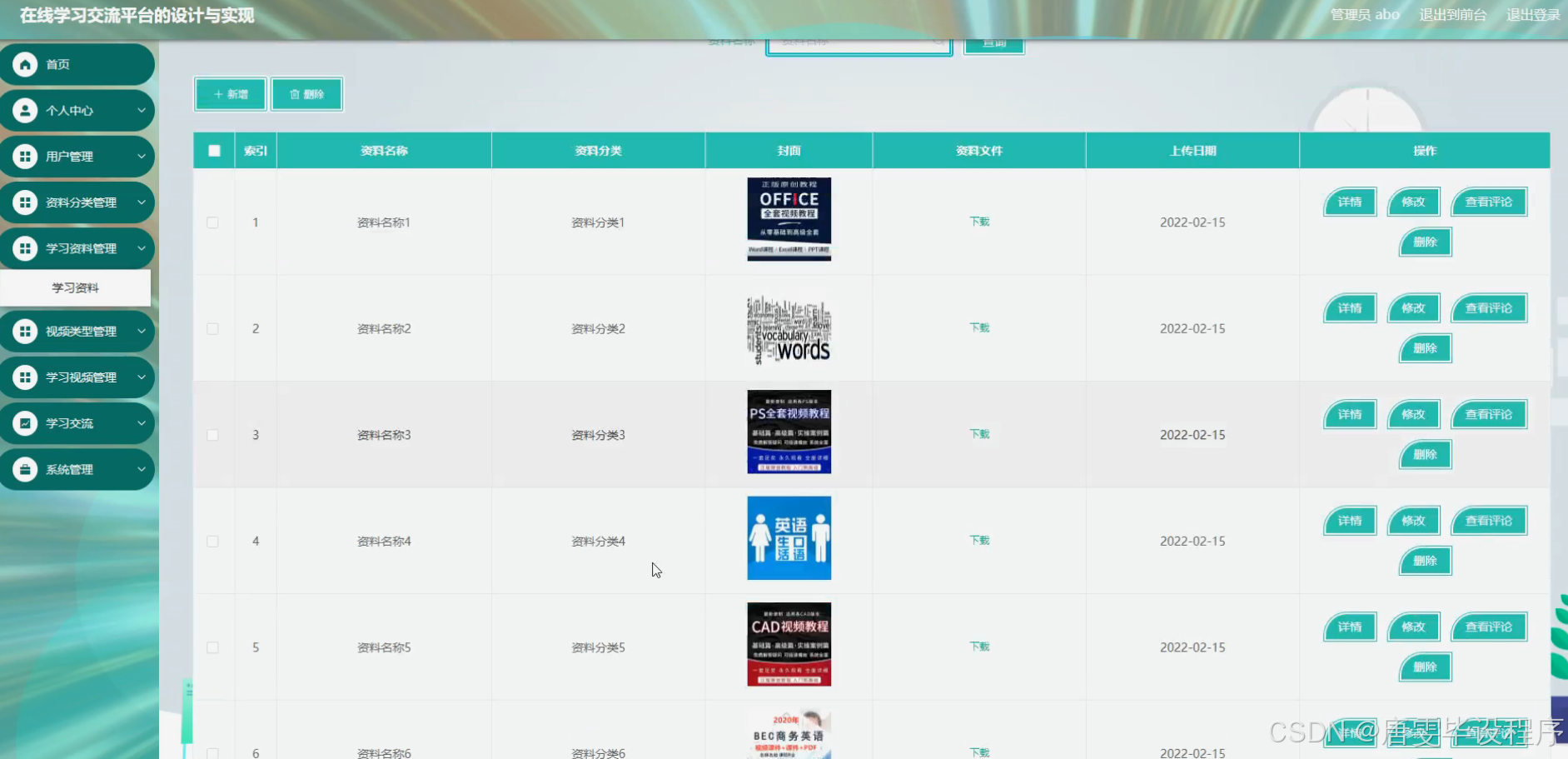Screen dimensions: 1568x759
Task: Open the 学习视频管理 menu label
Action: pyautogui.click(x=81, y=377)
